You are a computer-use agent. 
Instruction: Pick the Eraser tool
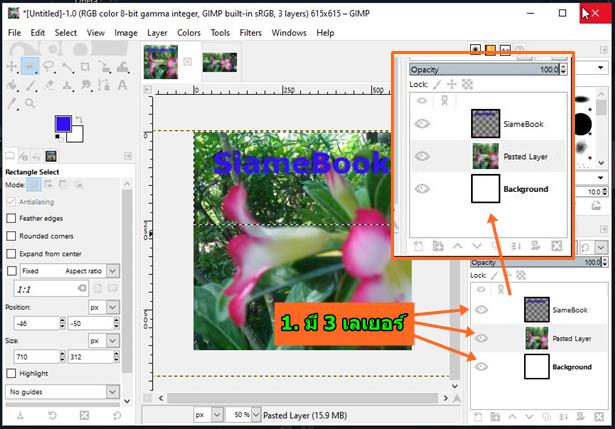49,85
